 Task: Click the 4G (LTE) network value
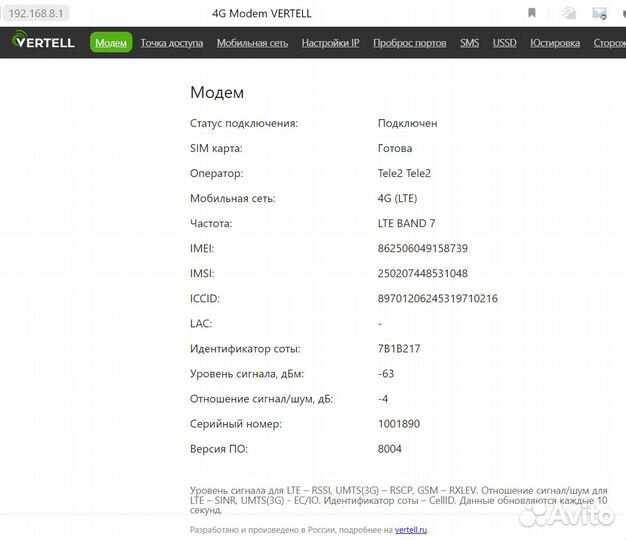397,198
